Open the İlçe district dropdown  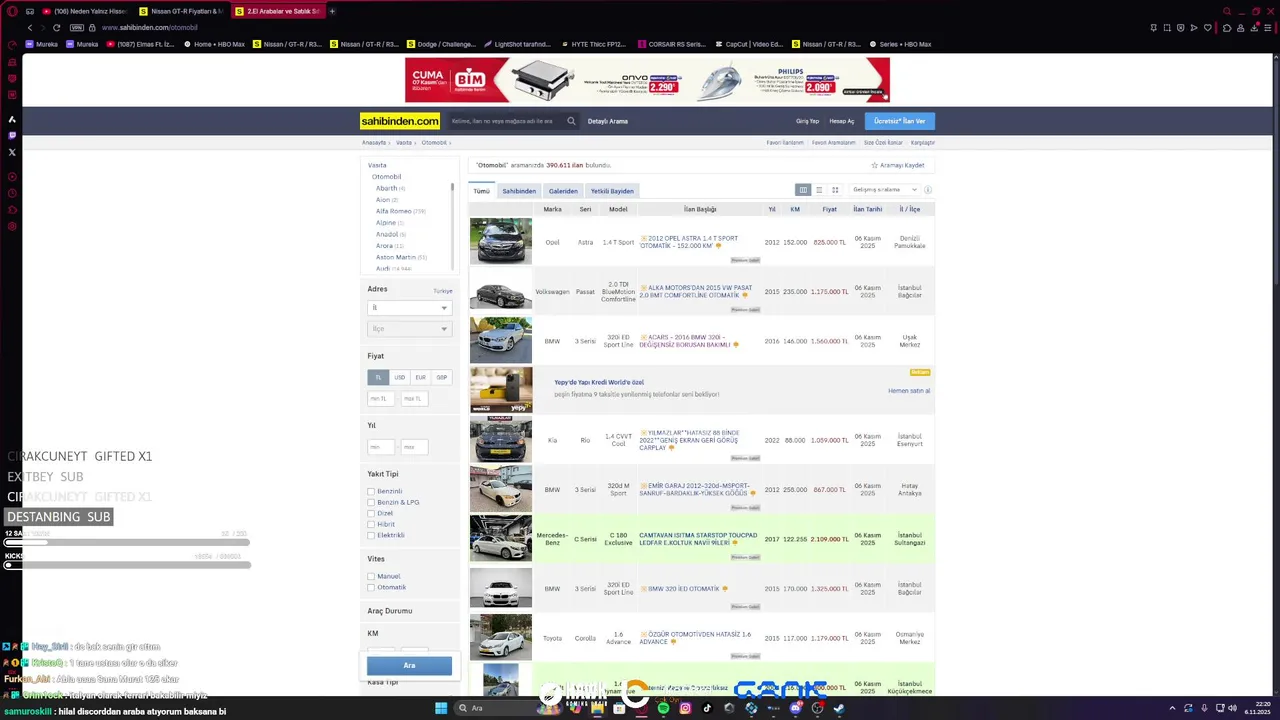[409, 328]
